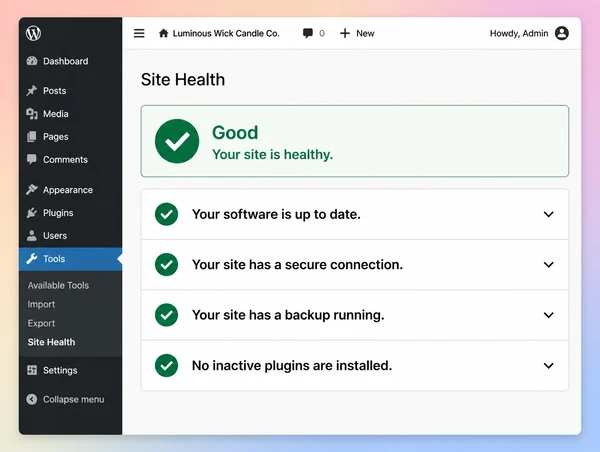Open Users menu label
Image resolution: width=600 pixels, height=452 pixels.
tap(55, 236)
